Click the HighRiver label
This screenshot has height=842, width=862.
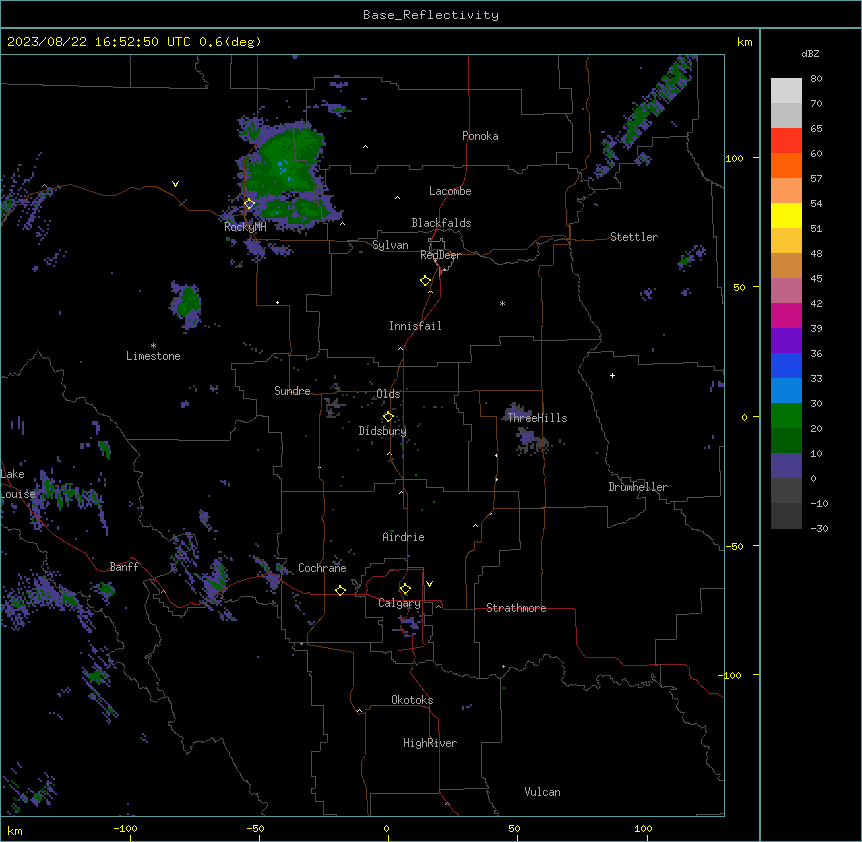429,743
